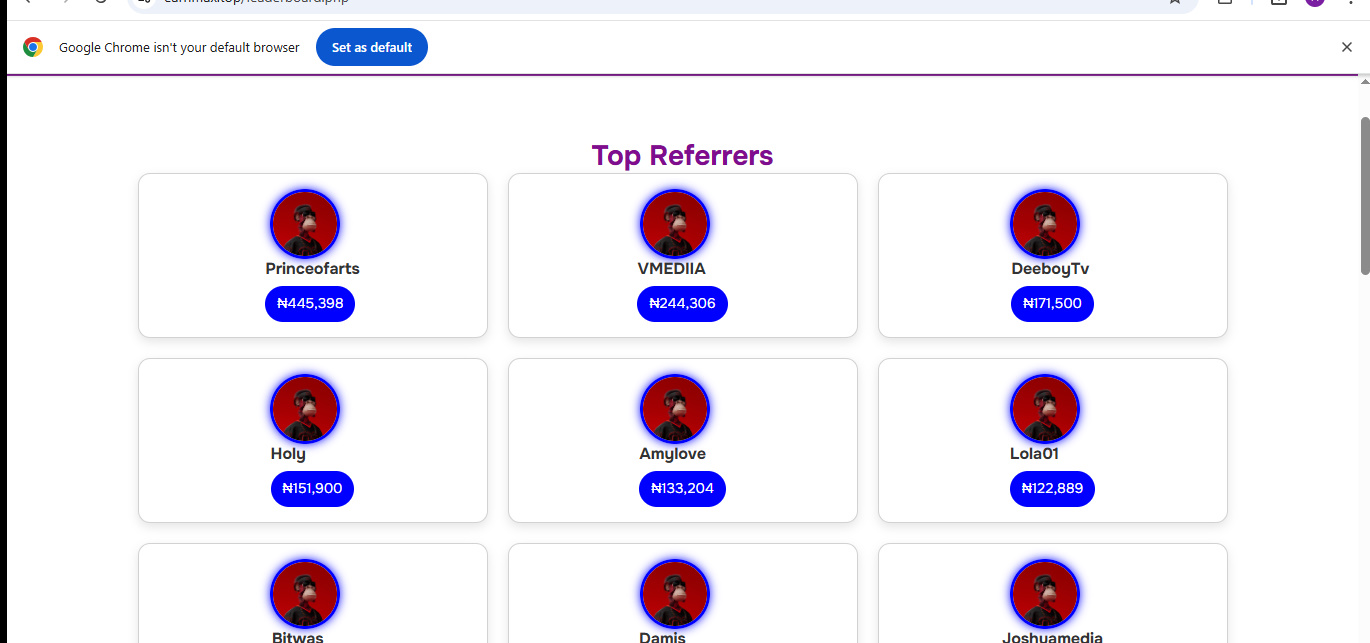Click Holy avatar image
1370x643 pixels.
point(305,409)
